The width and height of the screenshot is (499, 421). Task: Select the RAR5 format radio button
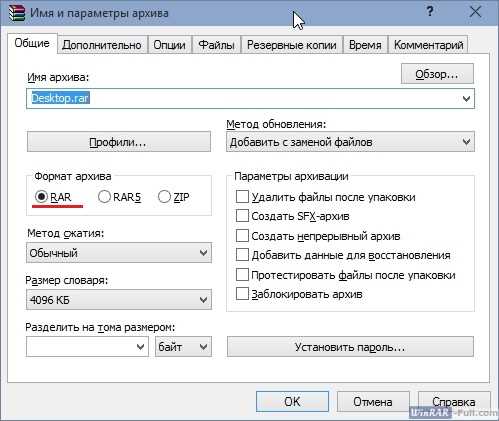(x=104, y=197)
